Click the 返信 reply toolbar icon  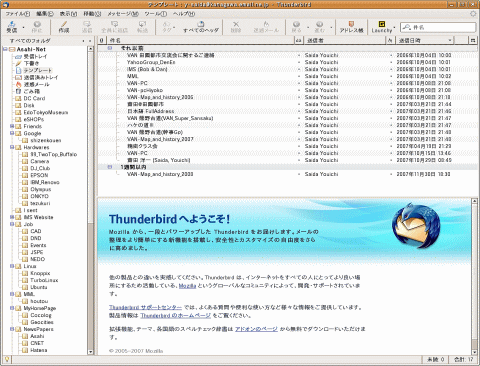point(87,27)
